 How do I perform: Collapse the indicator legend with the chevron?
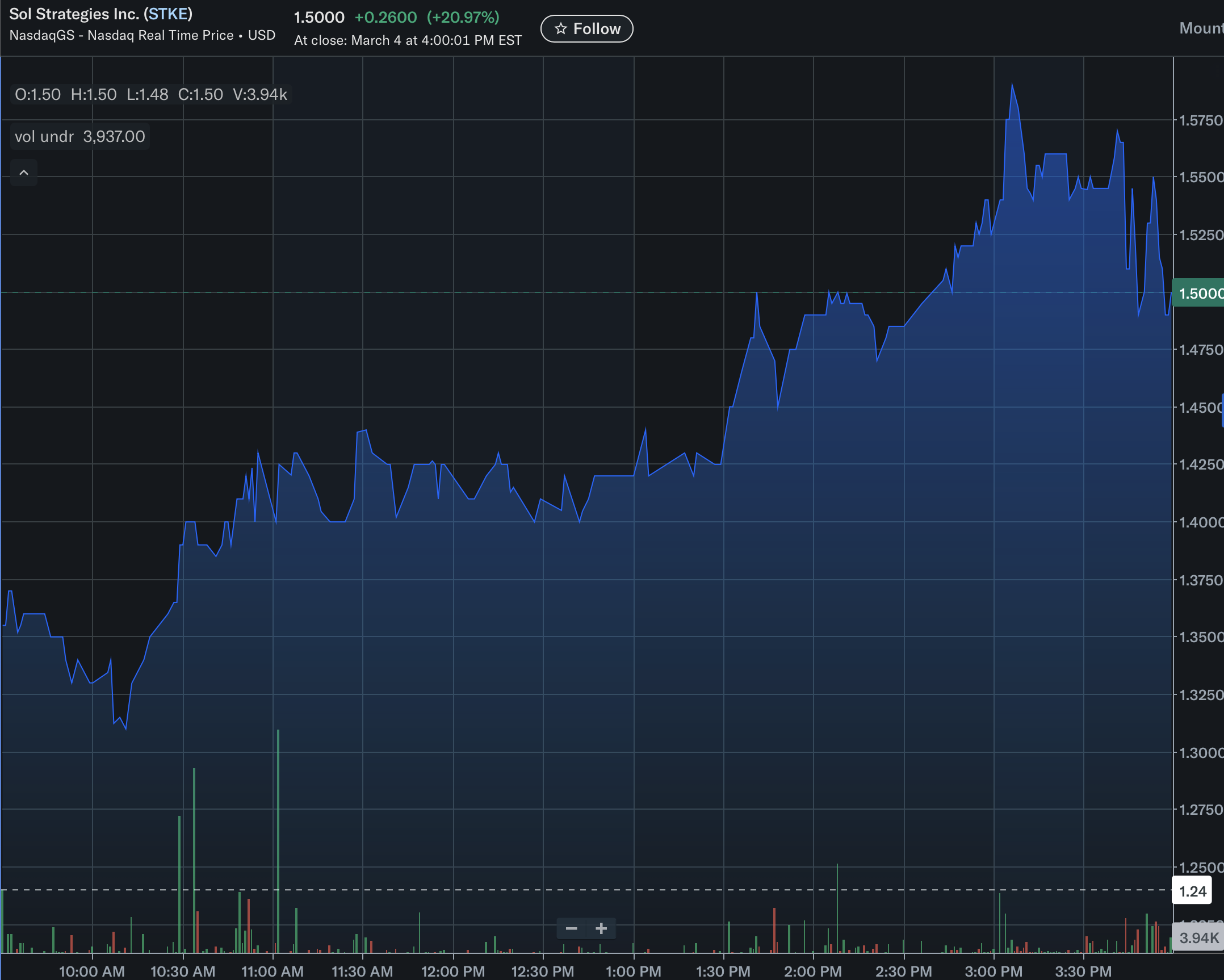click(x=24, y=173)
